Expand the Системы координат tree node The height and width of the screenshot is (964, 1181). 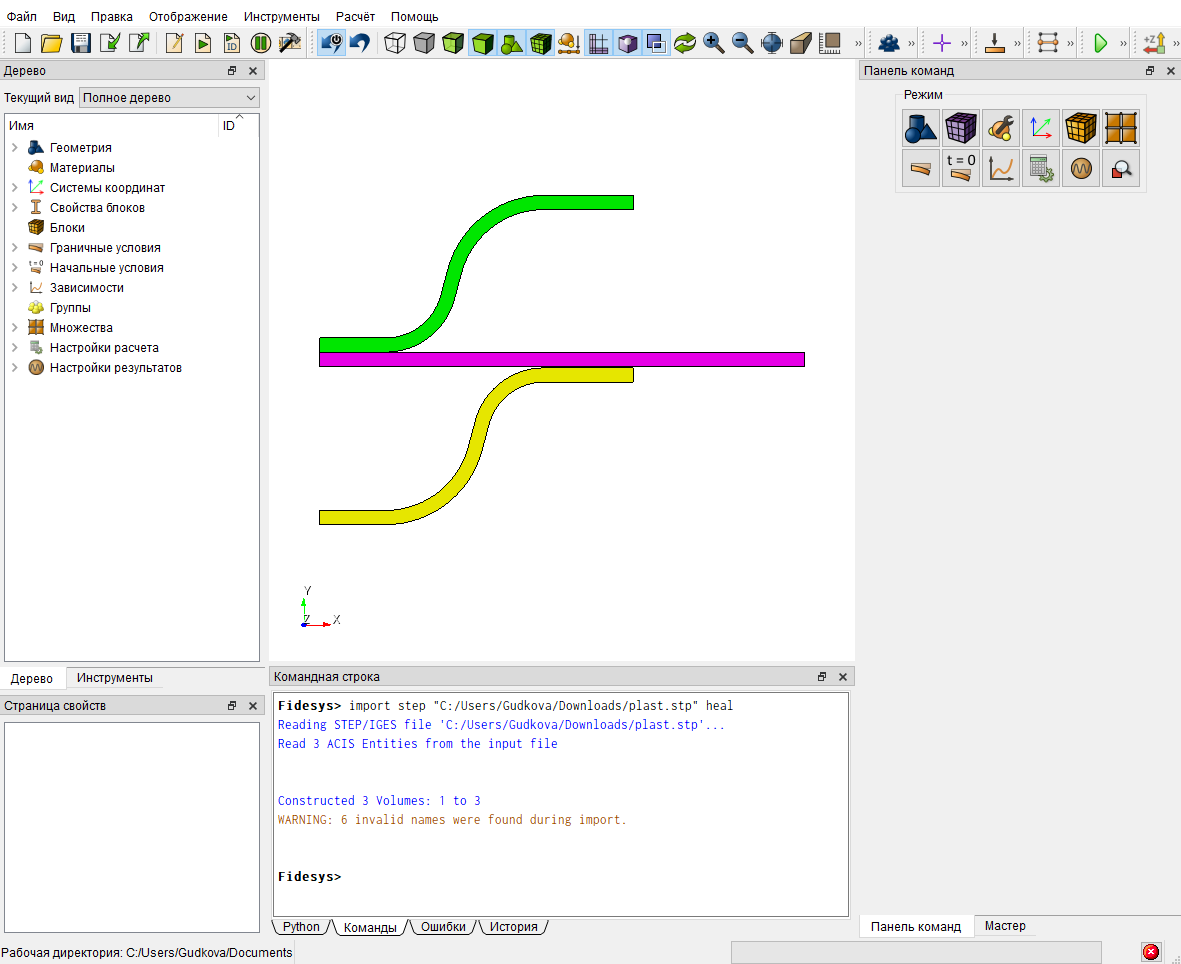[x=14, y=188]
